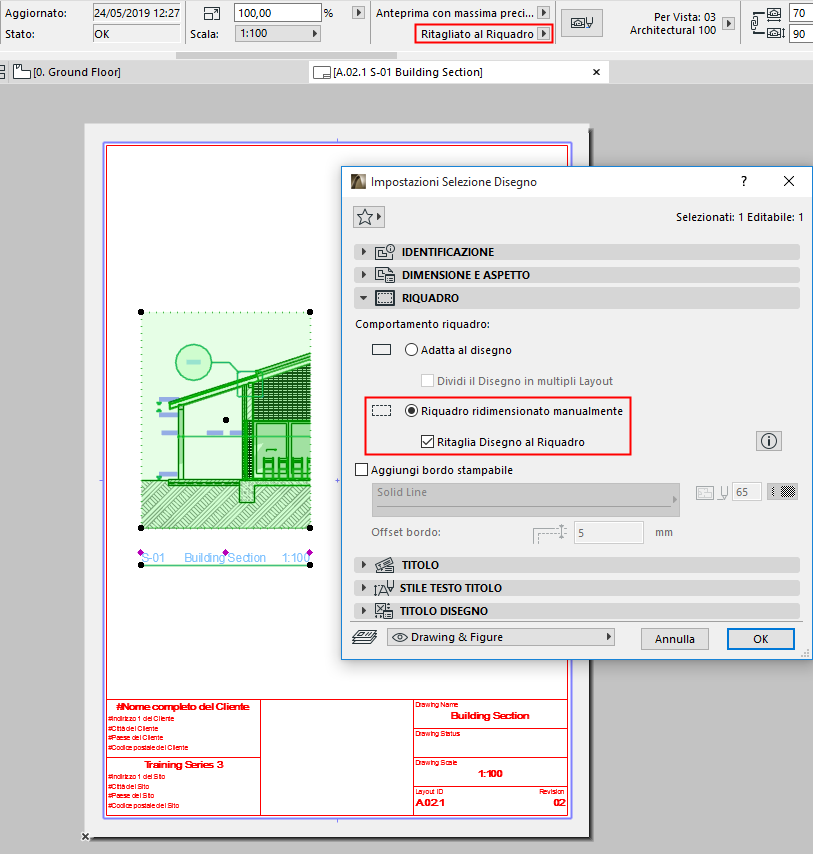Click the height field showing 90
The image size is (813, 854).
pyautogui.click(x=801, y=34)
